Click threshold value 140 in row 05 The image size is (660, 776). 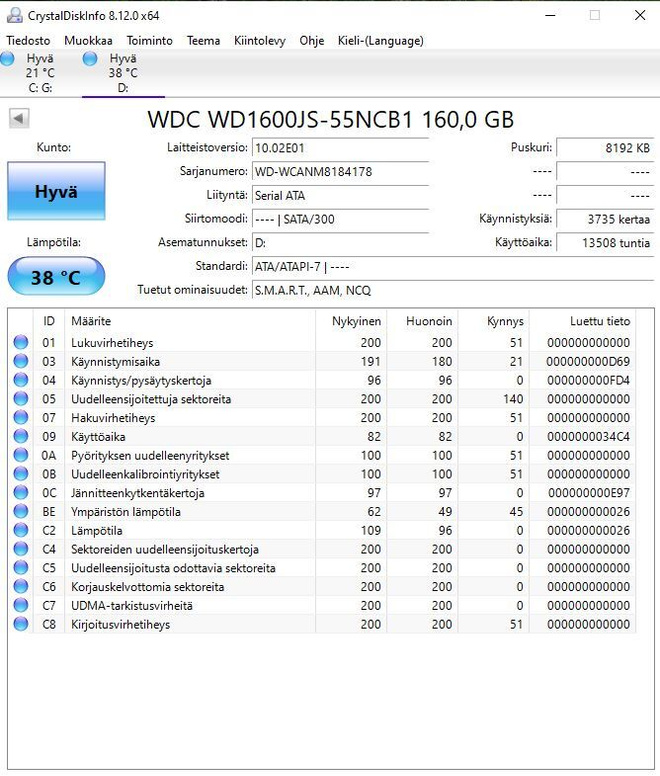[513, 399]
